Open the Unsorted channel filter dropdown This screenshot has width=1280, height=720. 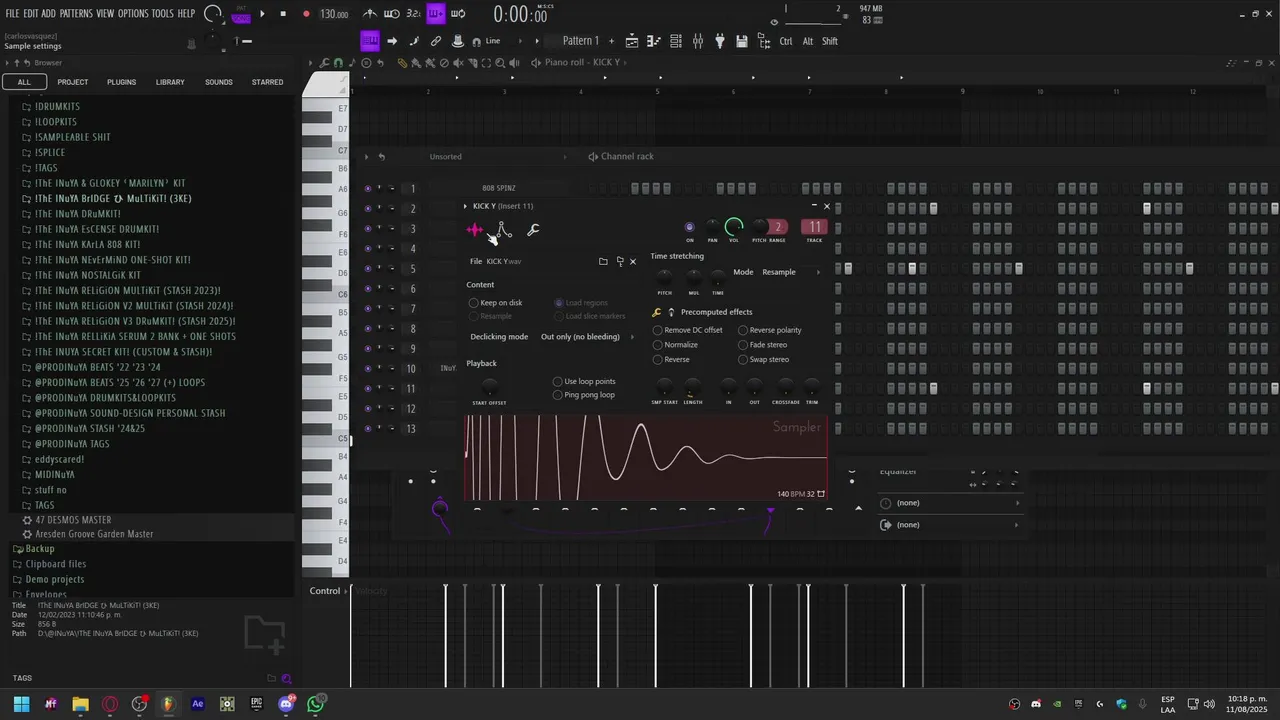496,156
